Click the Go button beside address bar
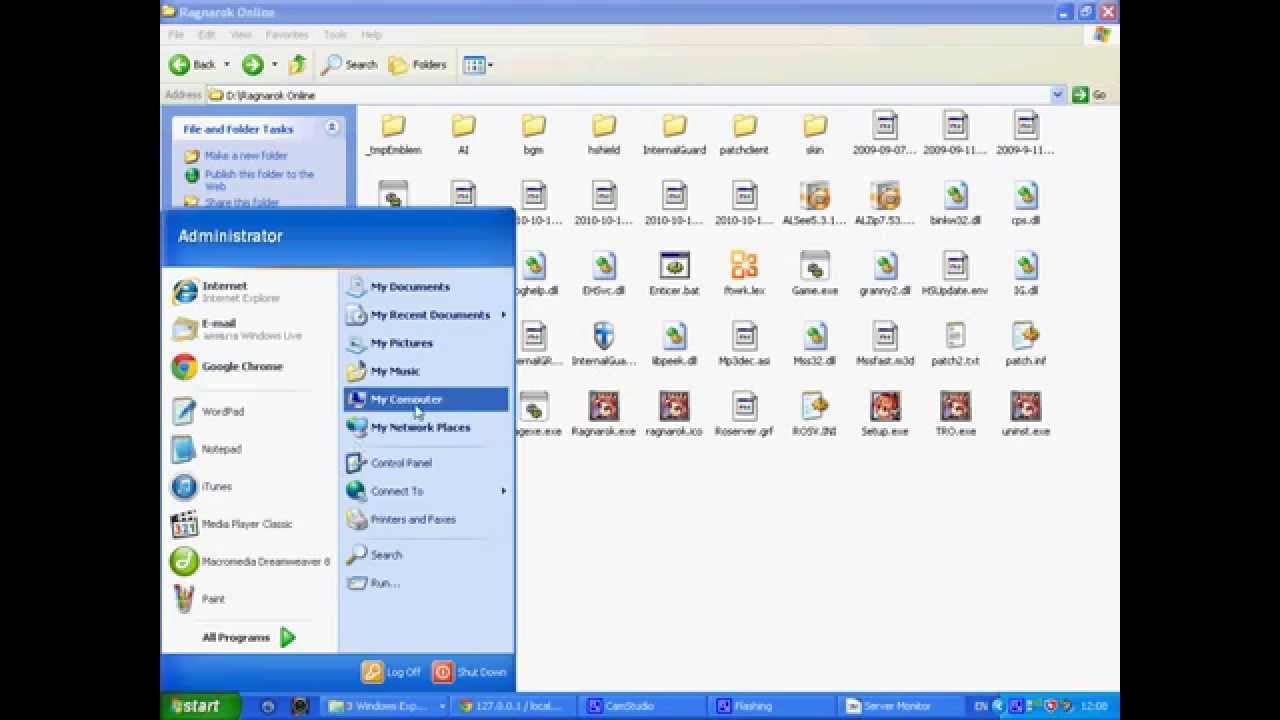Image resolution: width=1280 pixels, height=720 pixels. click(1089, 95)
